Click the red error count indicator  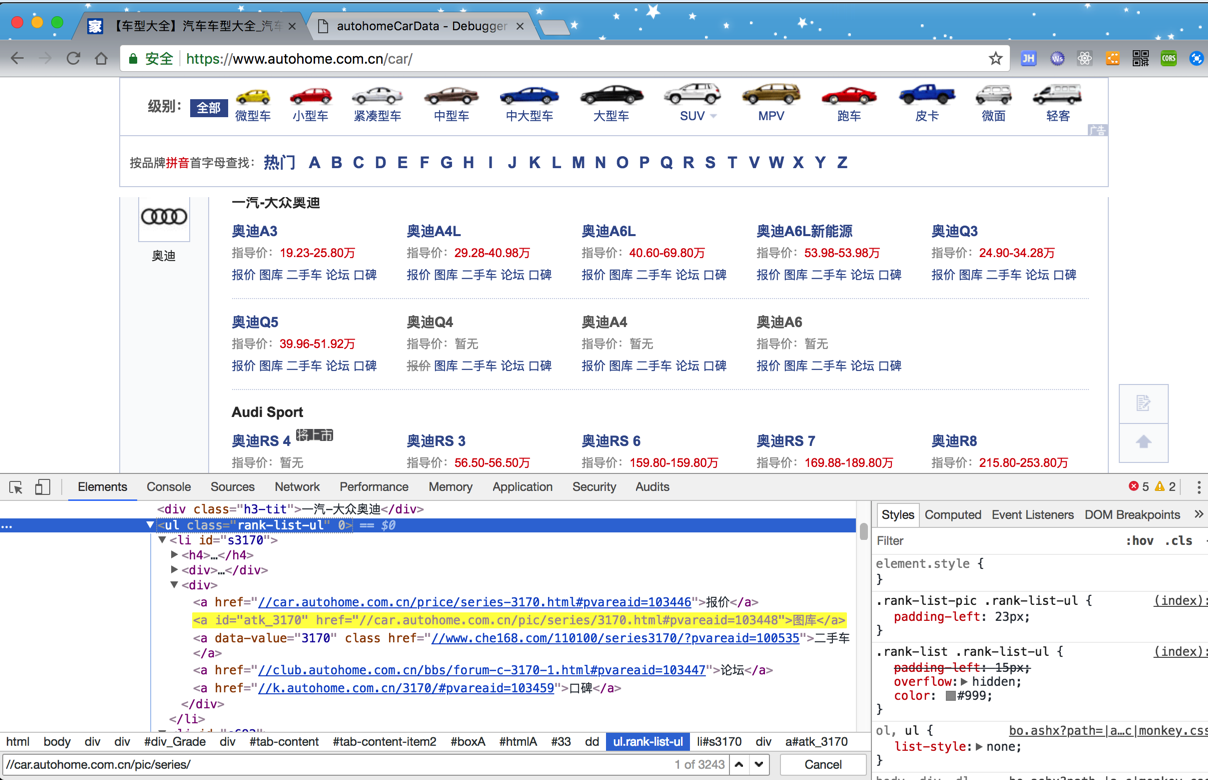coord(1139,487)
